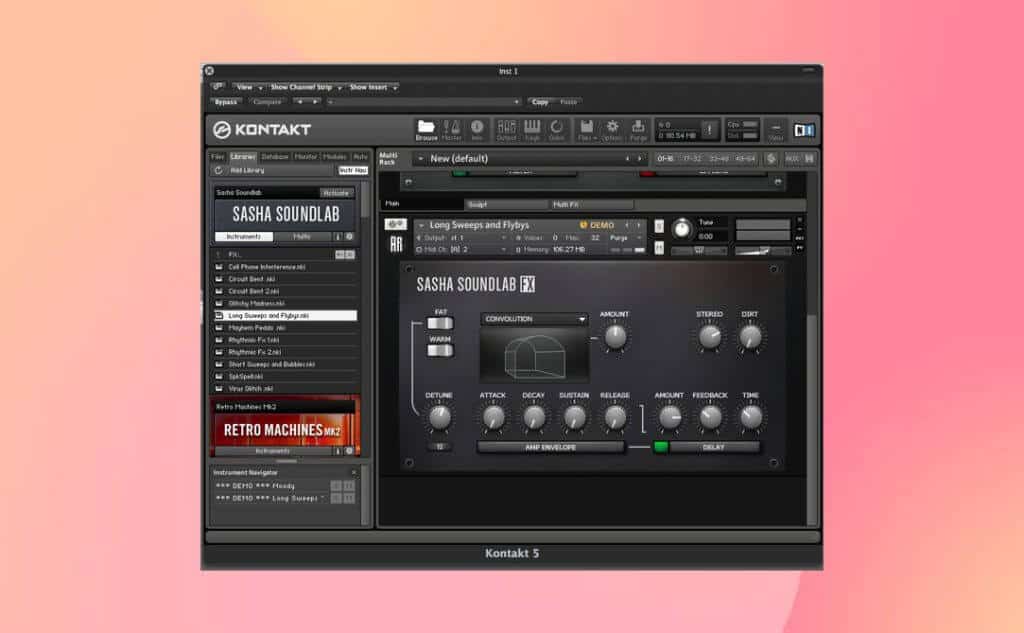This screenshot has width=1024, height=633.
Task: Select Virus Glitch.nki in library list
Action: click(286, 389)
